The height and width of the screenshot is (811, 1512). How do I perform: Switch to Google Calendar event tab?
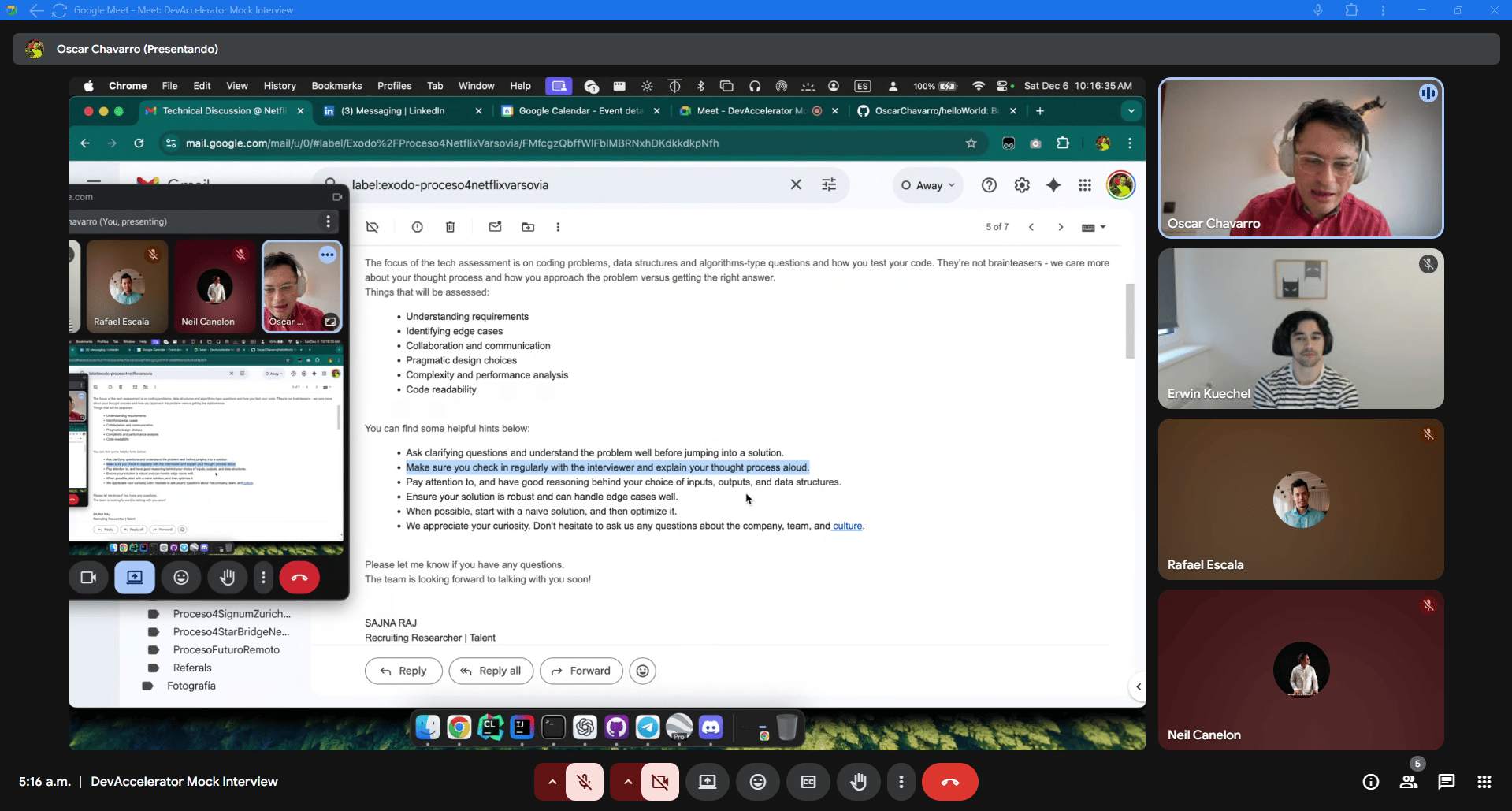click(x=580, y=111)
